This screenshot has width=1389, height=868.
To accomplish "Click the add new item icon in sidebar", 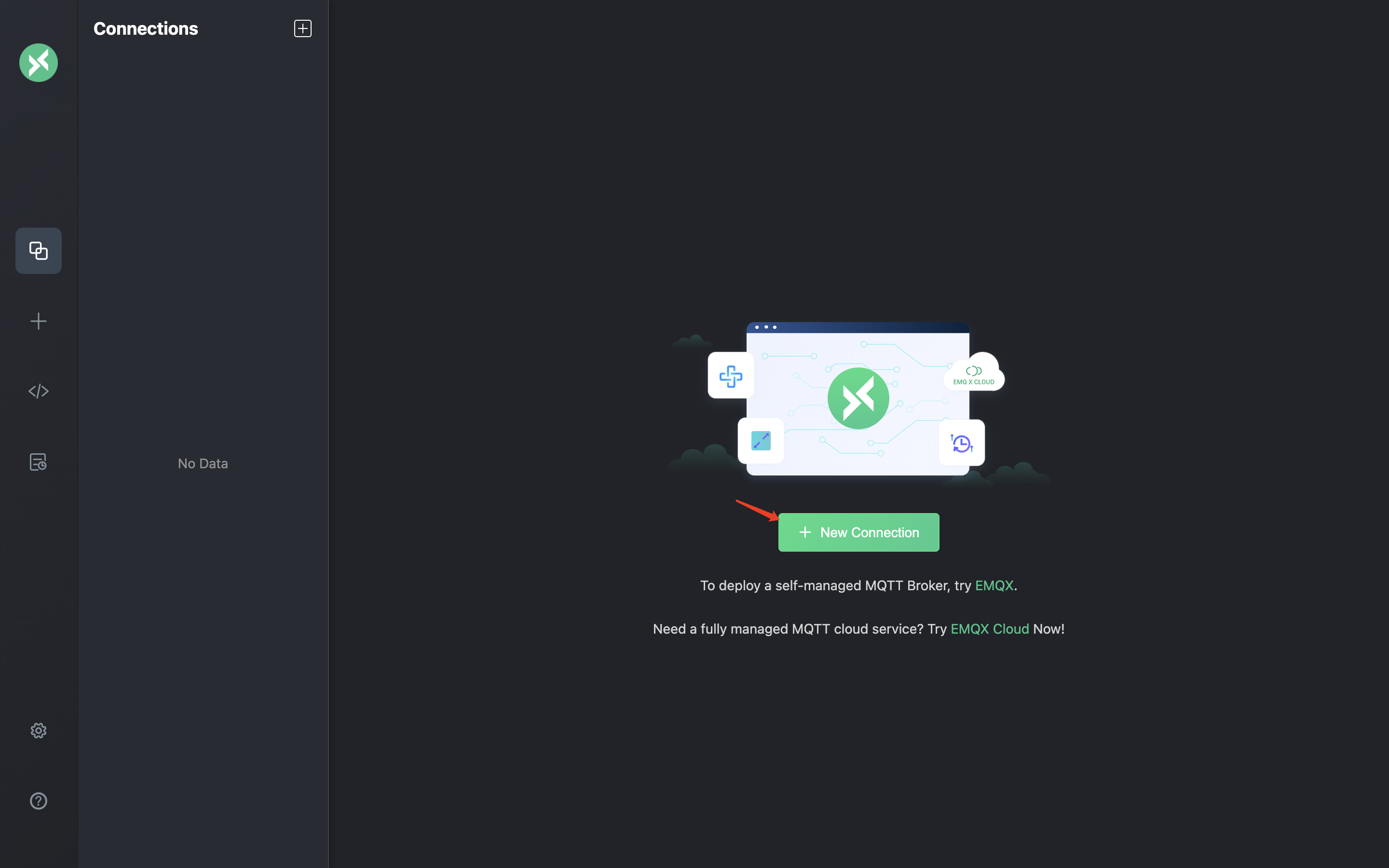I will click(38, 321).
